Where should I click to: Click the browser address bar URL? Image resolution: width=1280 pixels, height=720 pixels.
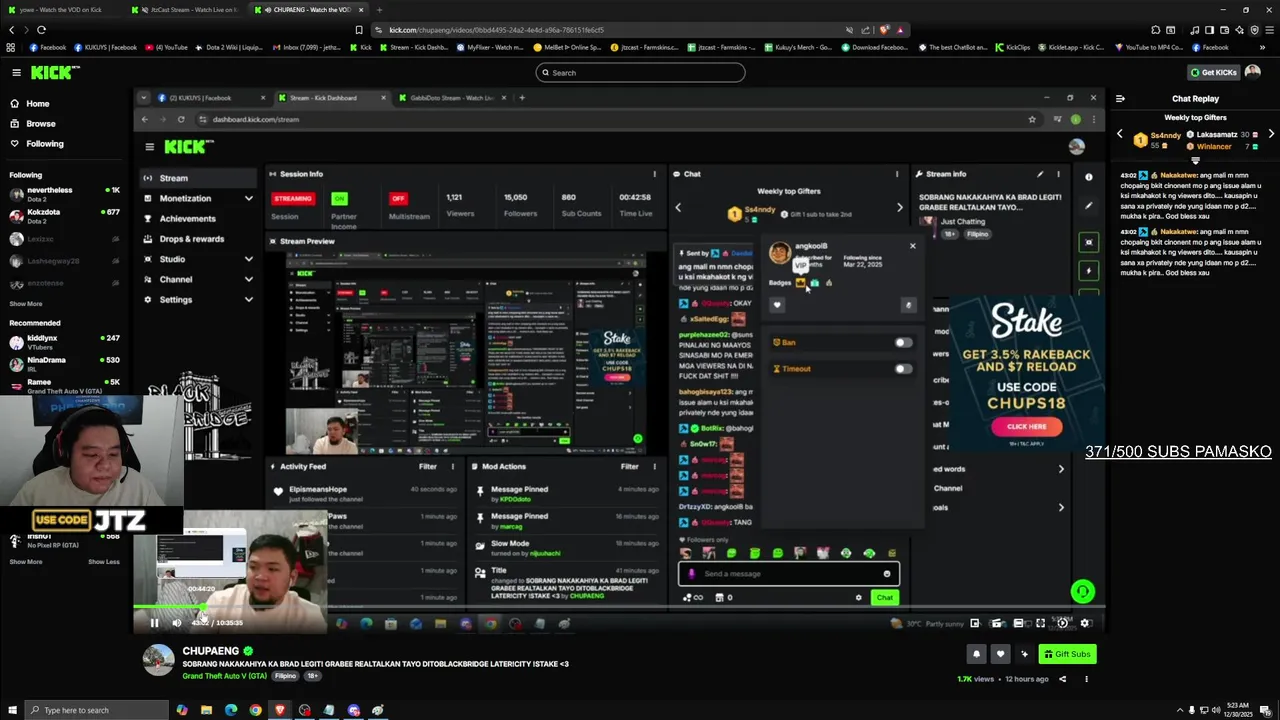(496, 30)
